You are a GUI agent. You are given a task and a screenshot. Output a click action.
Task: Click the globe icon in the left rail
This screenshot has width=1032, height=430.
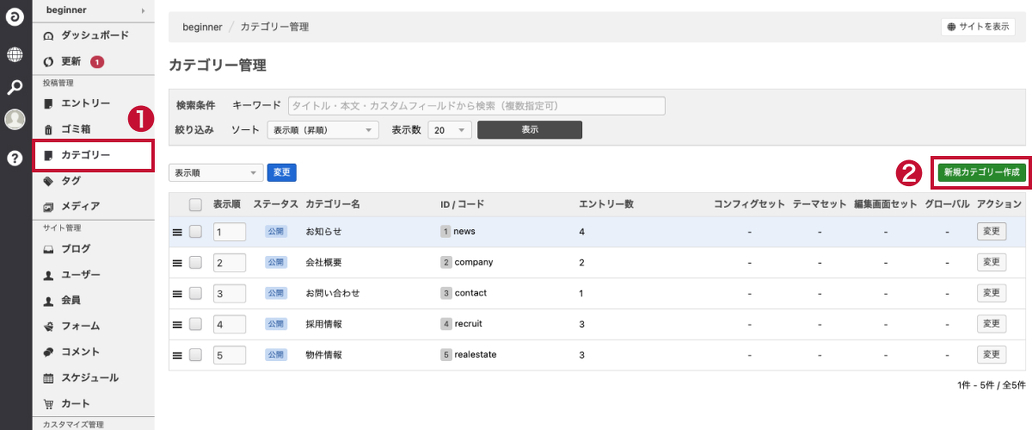tap(14, 55)
